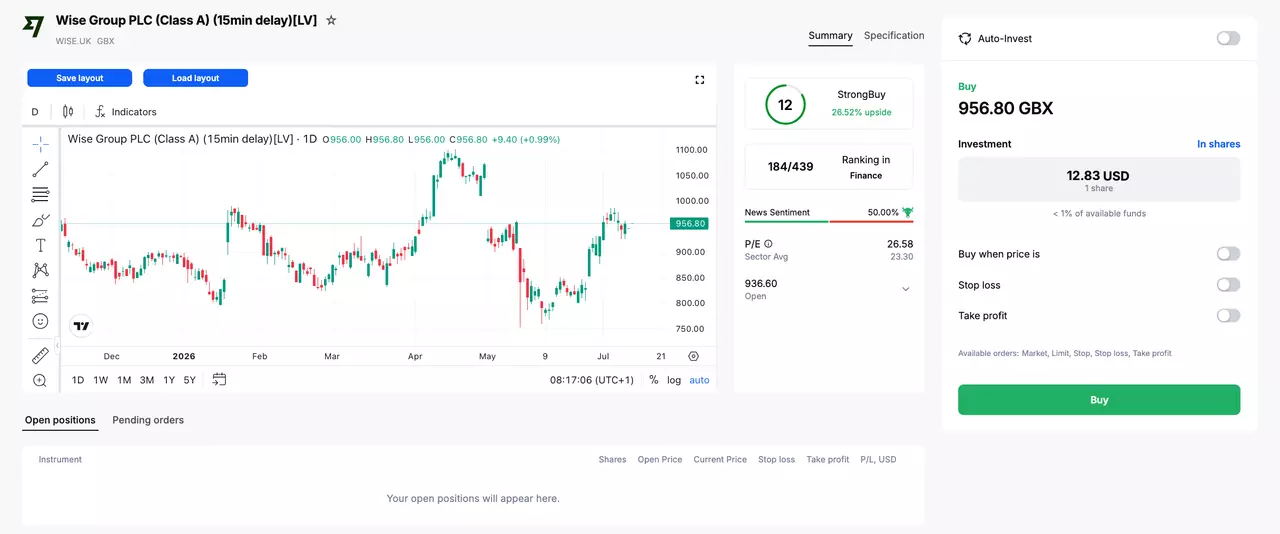Collapse the drawing toolbar arrow
Viewport: 1280px width, 534px height.
pyautogui.click(x=57, y=345)
